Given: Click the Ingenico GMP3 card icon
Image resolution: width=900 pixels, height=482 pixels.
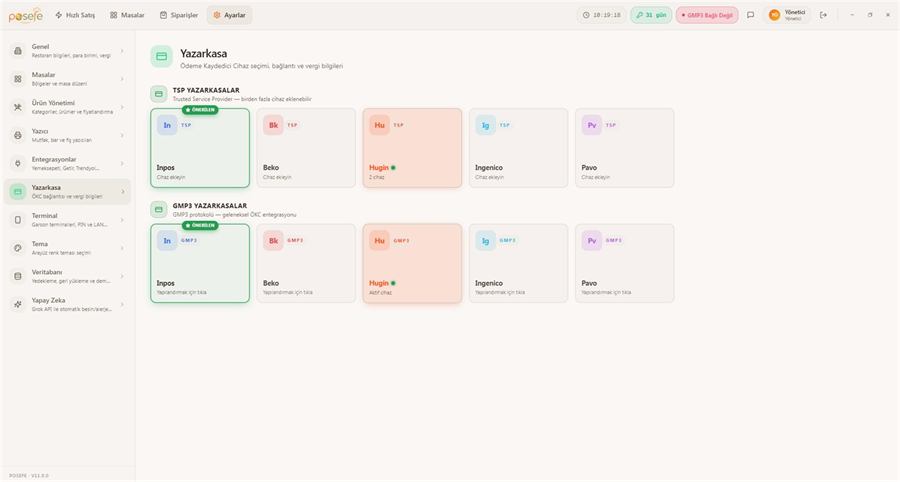Looking at the screenshot, I should click(x=486, y=240).
